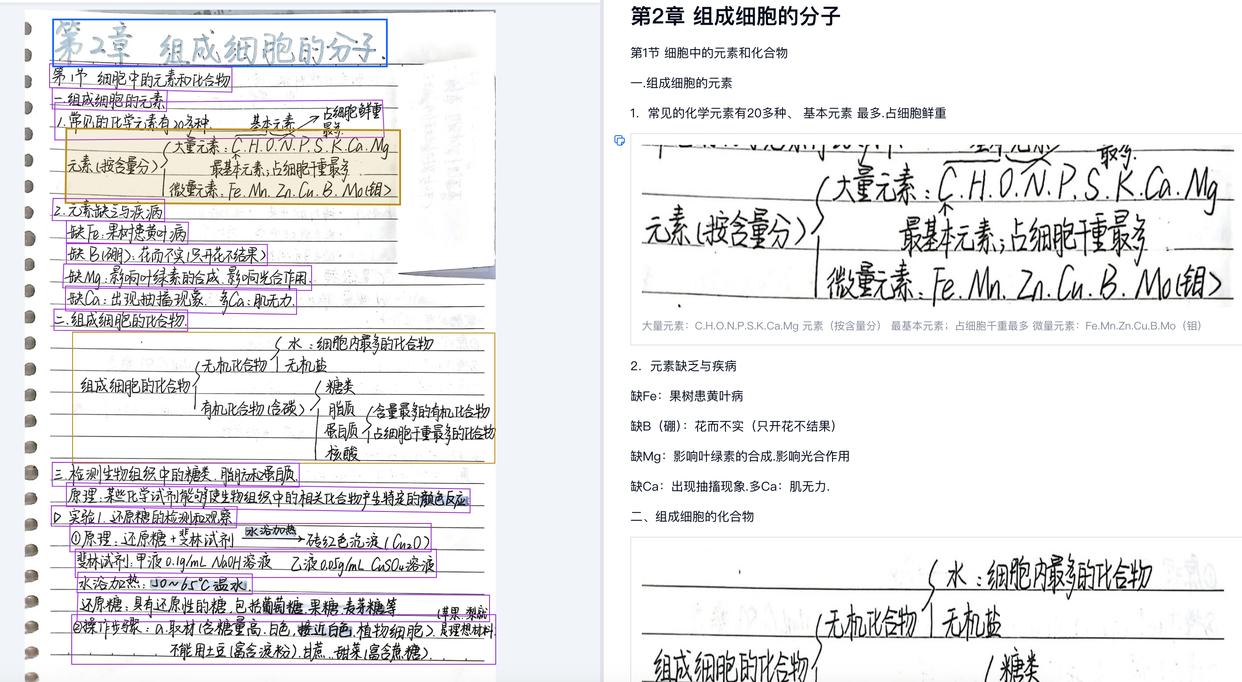Click the copy icon beside the elements image block
Image resolution: width=1242 pixels, height=682 pixels.
(x=620, y=141)
